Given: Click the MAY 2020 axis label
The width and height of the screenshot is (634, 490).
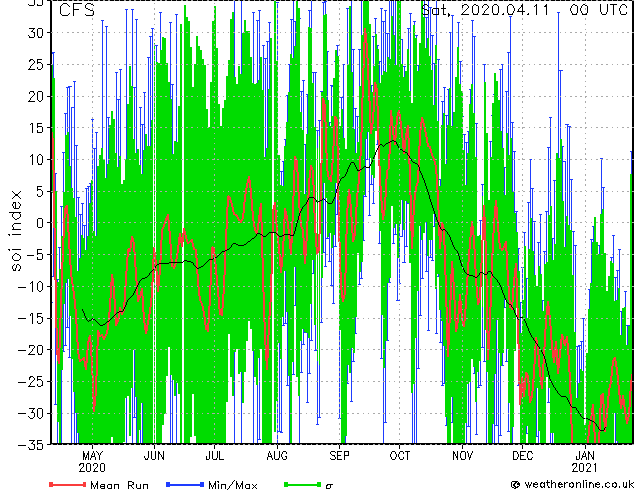Looking at the screenshot, I should [x=92, y=462].
